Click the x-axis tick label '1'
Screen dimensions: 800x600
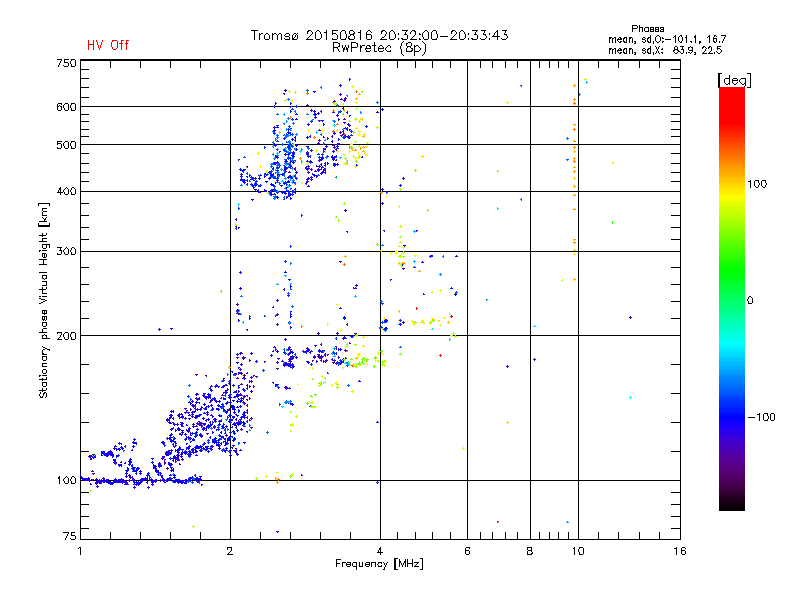tap(80, 551)
